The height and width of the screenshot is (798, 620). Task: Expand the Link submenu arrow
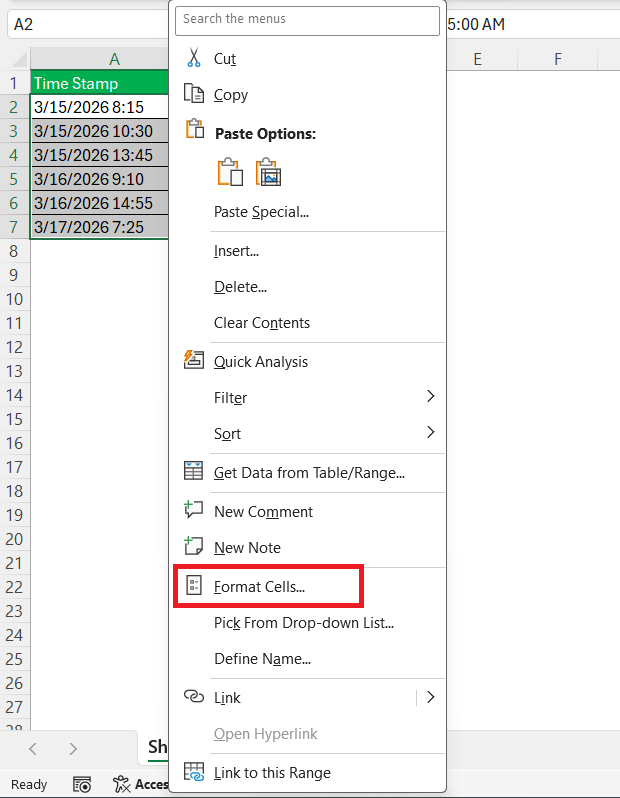(431, 697)
